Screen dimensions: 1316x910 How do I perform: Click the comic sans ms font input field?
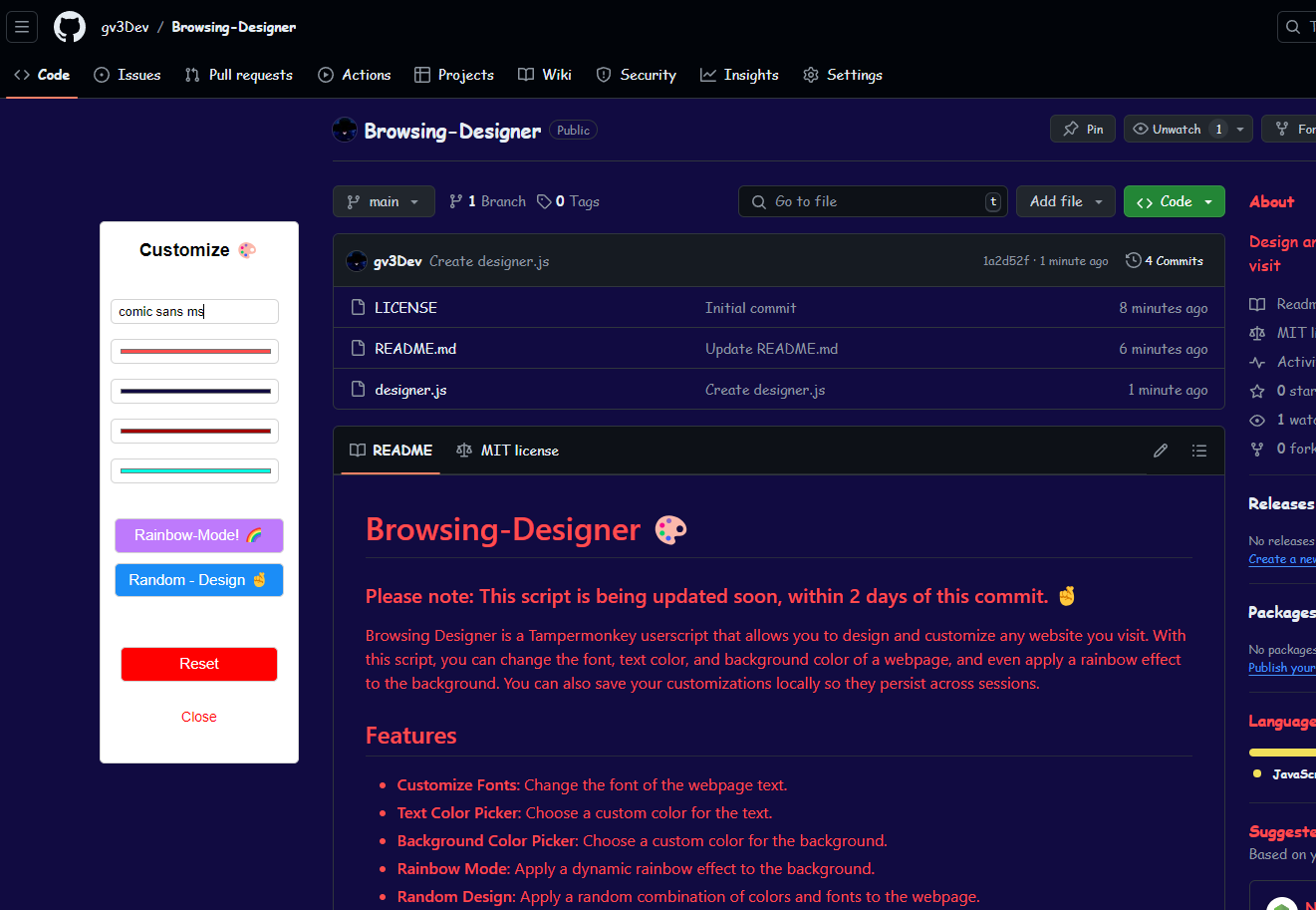[194, 311]
